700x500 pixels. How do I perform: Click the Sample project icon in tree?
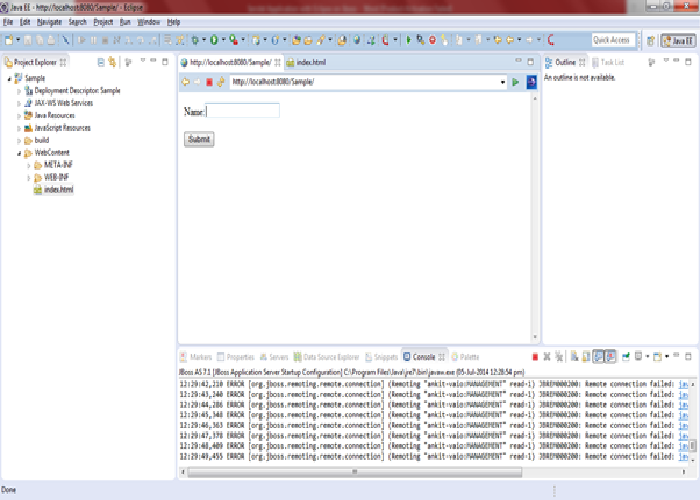point(18,78)
